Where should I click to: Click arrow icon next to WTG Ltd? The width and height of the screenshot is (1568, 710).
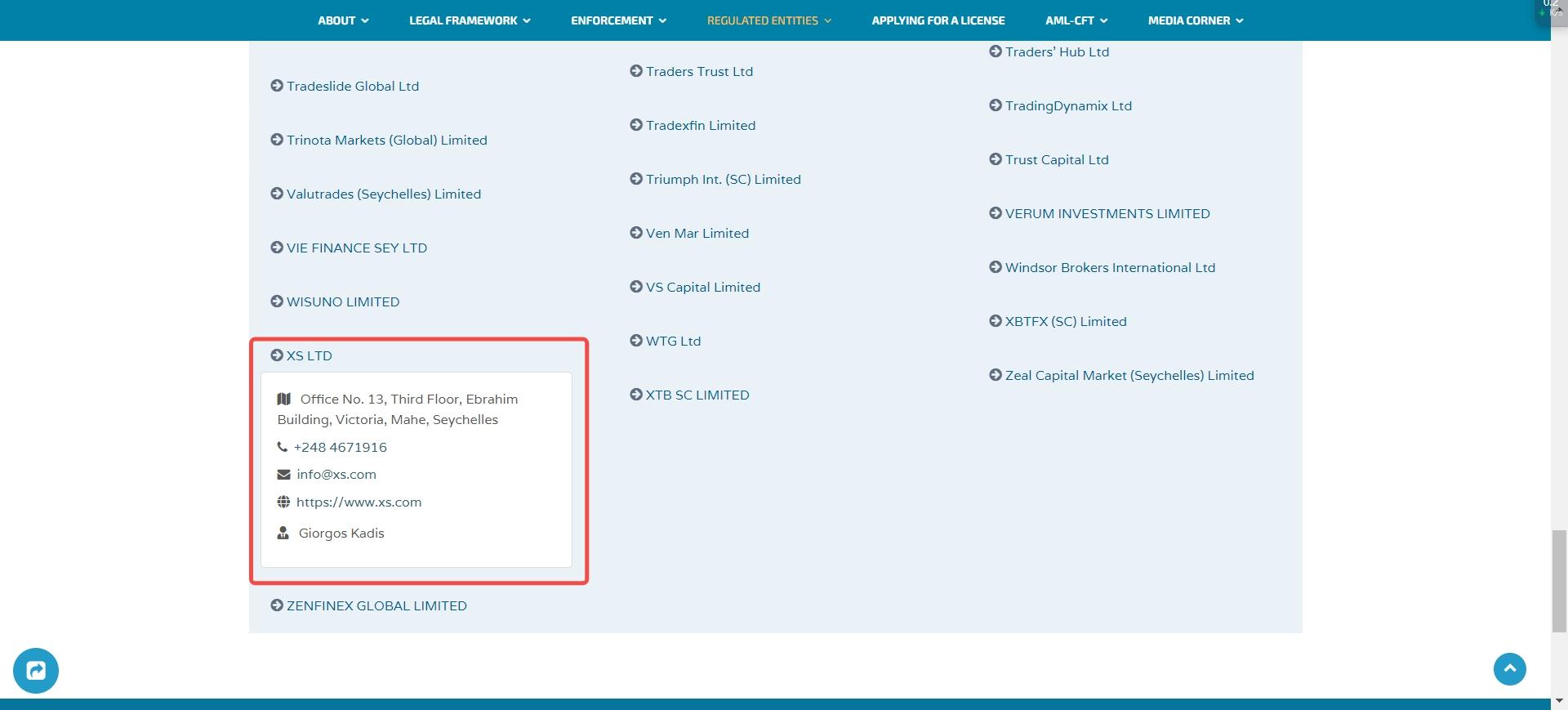(636, 341)
